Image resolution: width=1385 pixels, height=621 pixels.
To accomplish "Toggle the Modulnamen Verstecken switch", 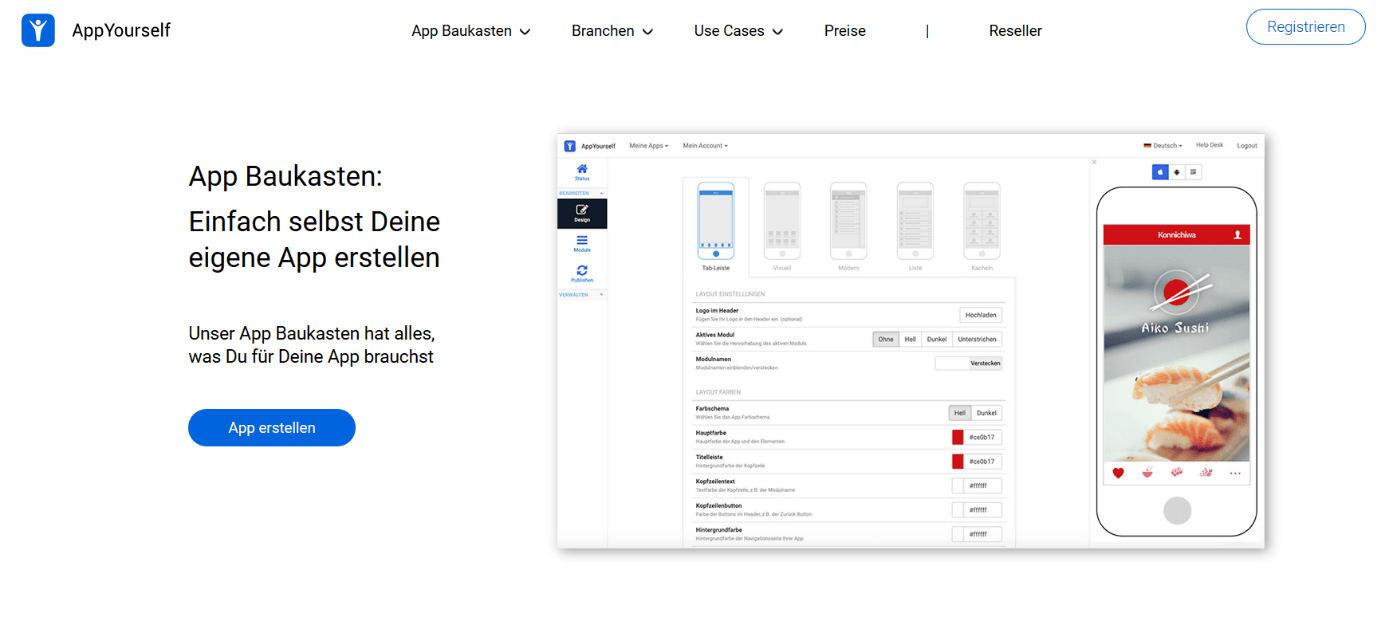I will pyautogui.click(x=968, y=364).
